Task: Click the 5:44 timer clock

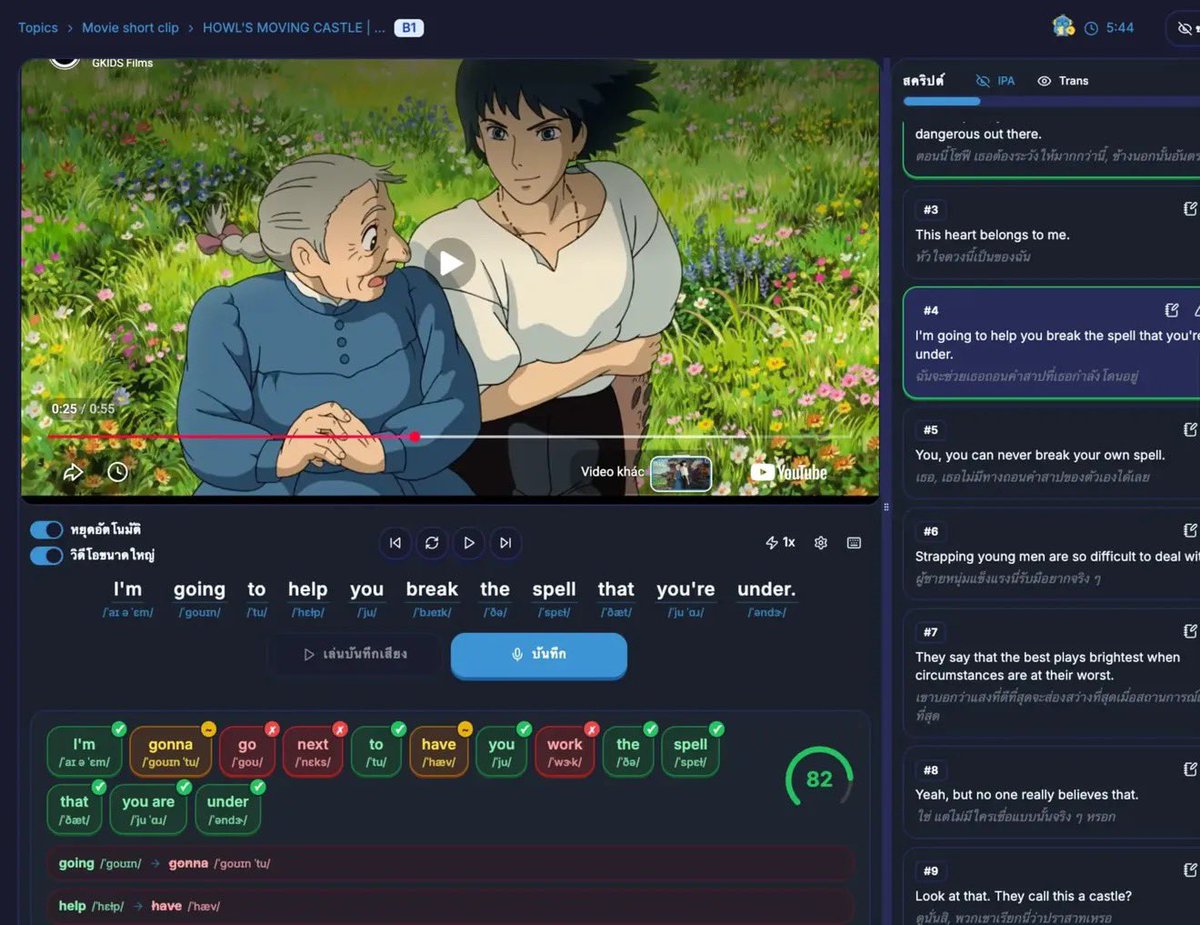Action: [1110, 28]
